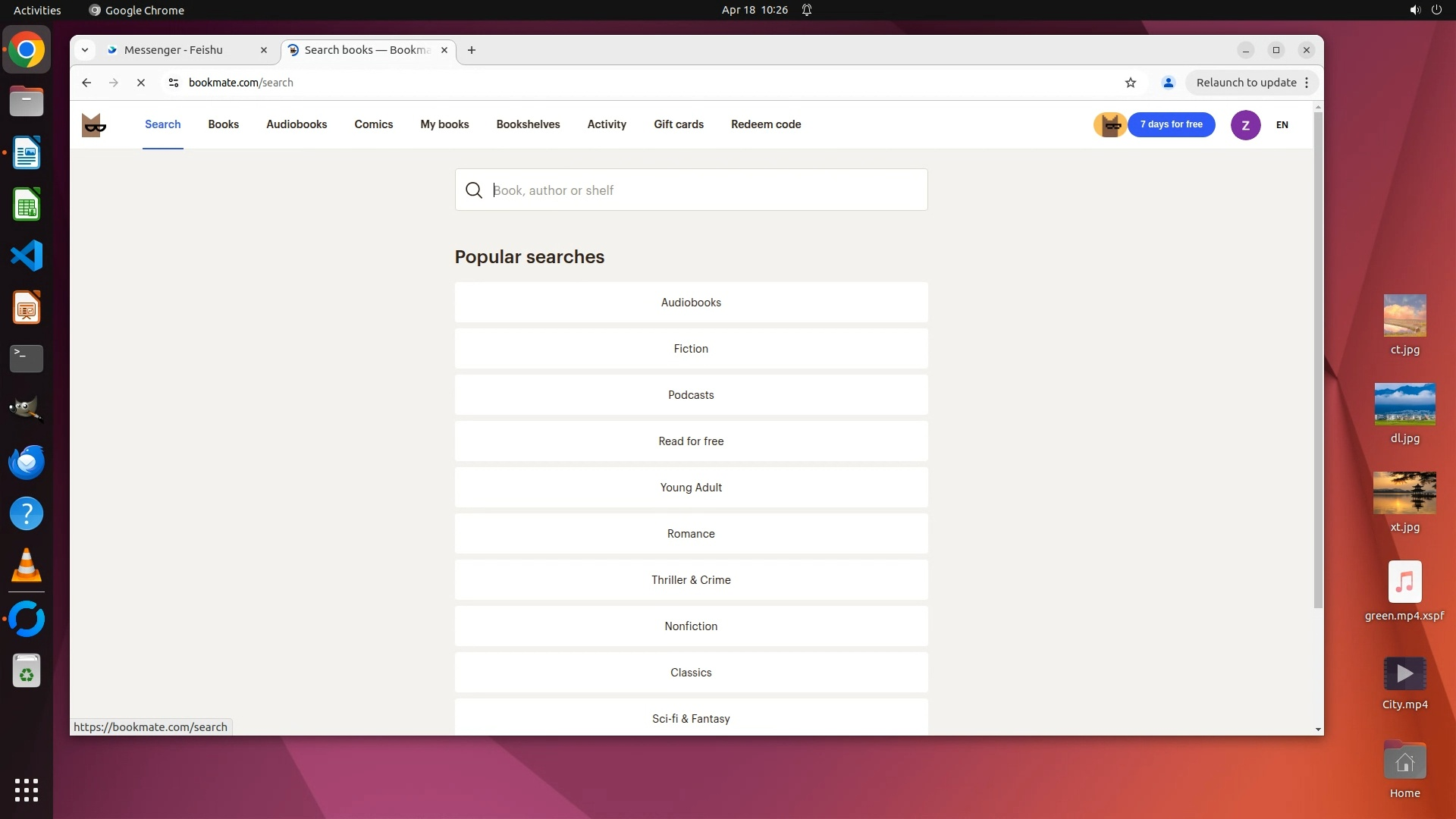The image size is (1456, 819).
Task: Launch Thunderbird from the dock
Action: point(27,462)
